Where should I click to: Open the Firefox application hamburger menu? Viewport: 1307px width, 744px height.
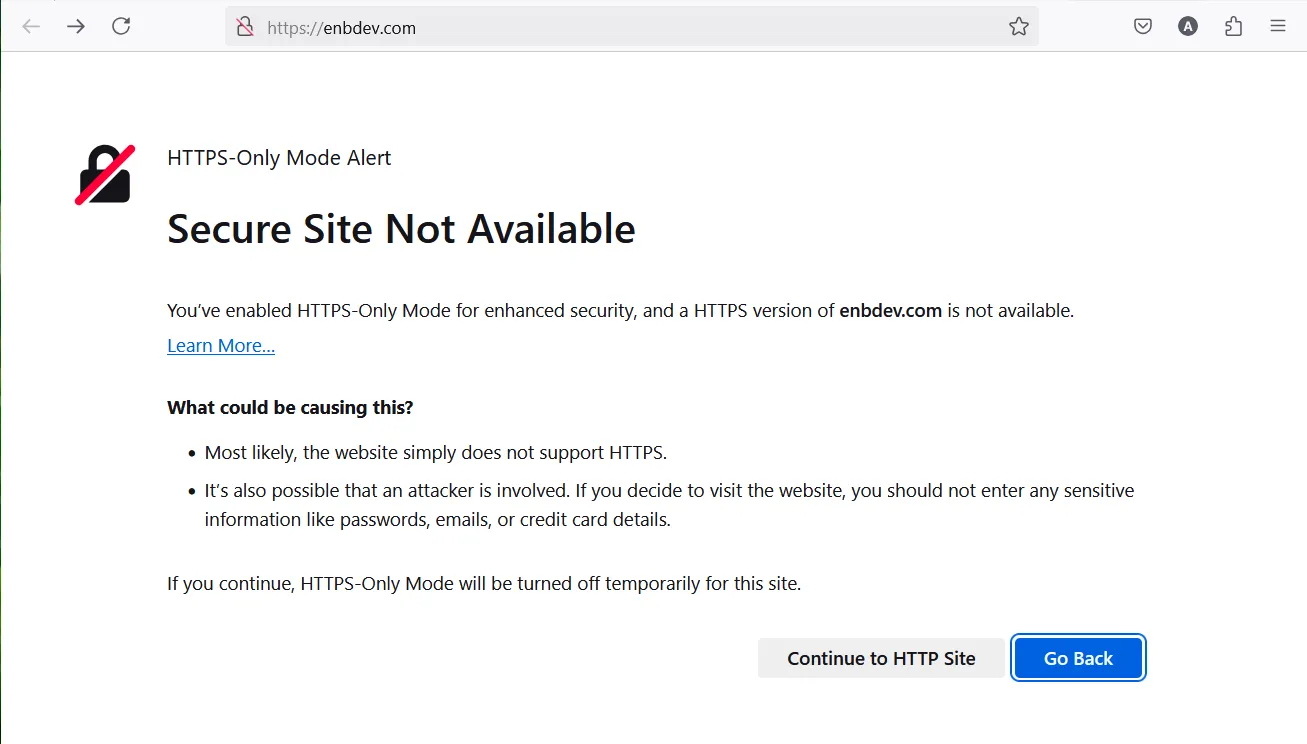click(1278, 27)
